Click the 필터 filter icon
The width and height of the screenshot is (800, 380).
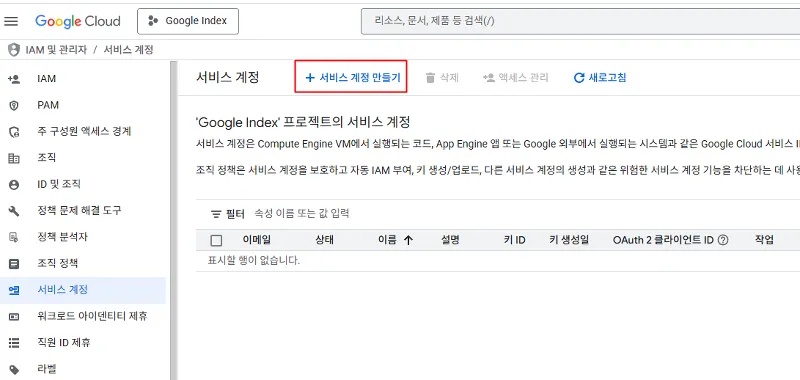(x=216, y=214)
